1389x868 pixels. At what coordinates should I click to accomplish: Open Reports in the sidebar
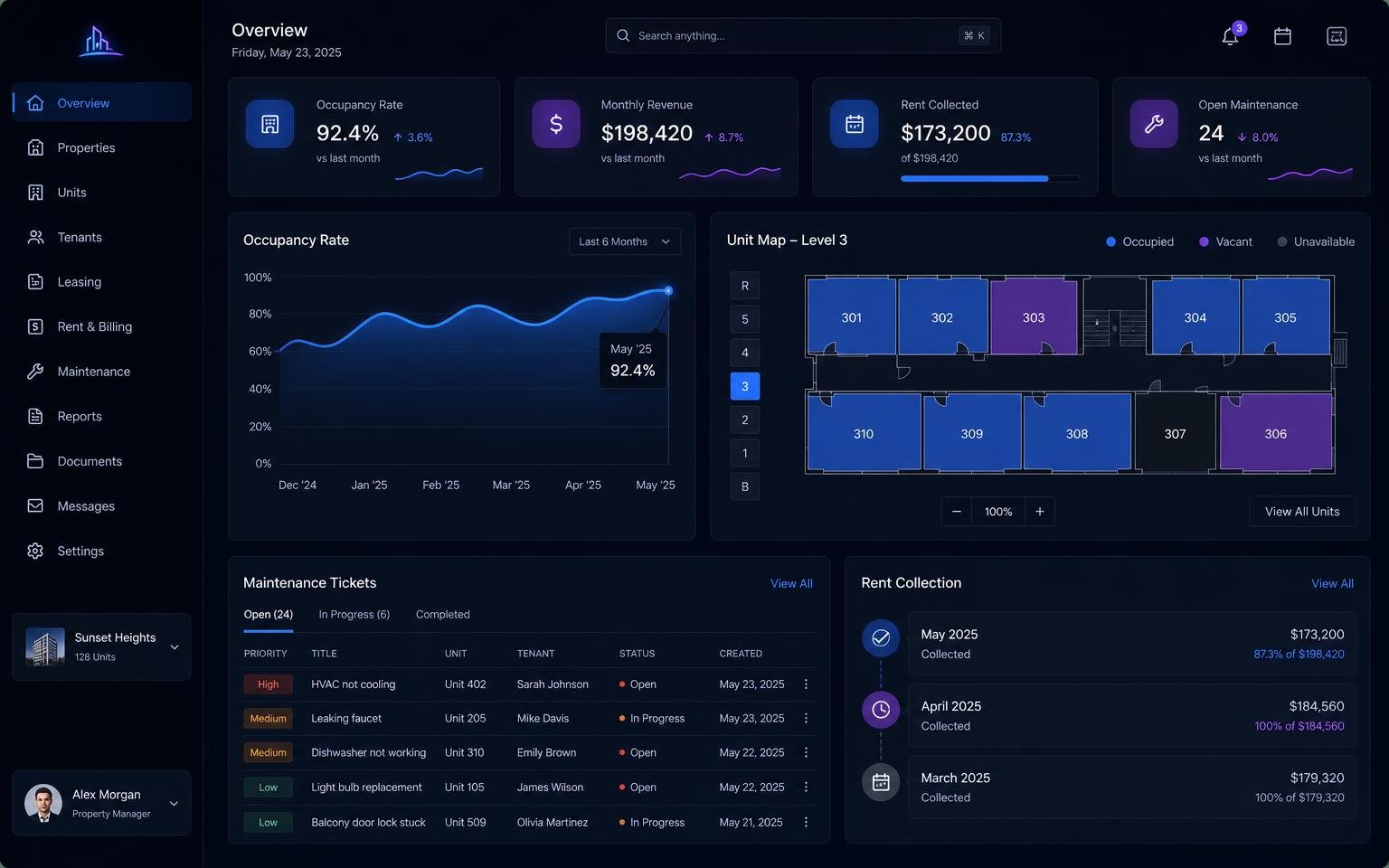[102, 416]
